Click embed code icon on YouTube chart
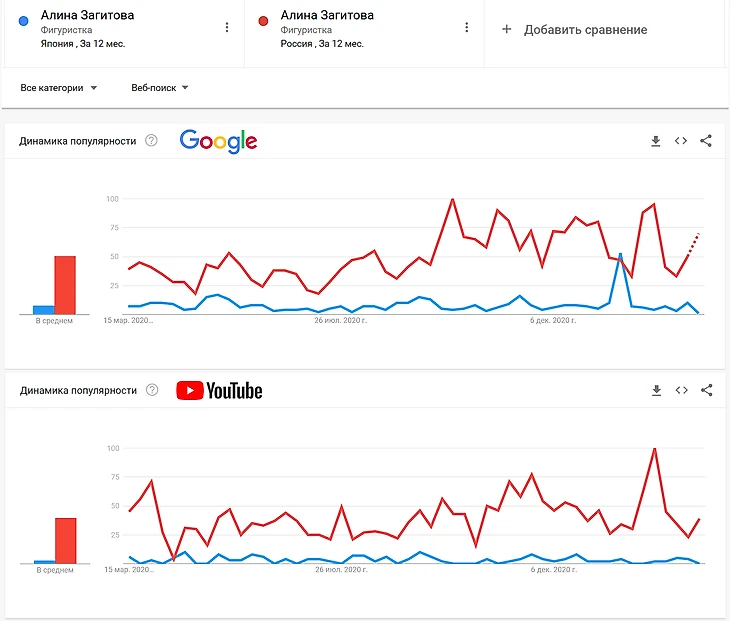 coord(681,390)
